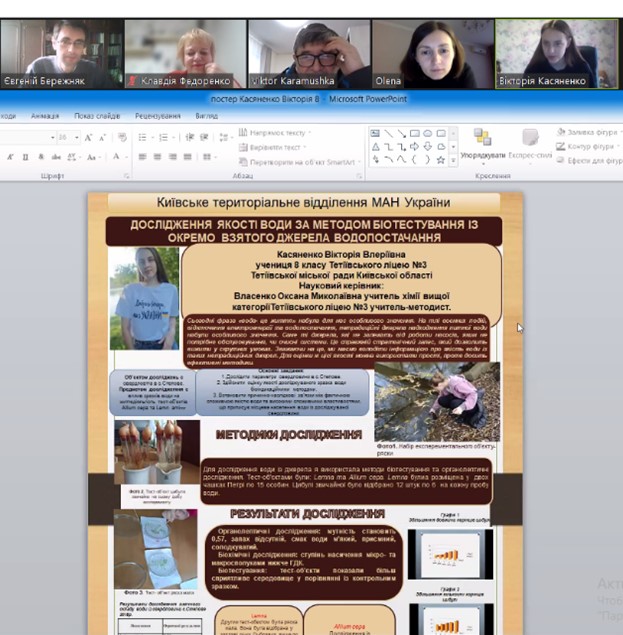Click the font color A icon
The image size is (623, 635).
116,157
